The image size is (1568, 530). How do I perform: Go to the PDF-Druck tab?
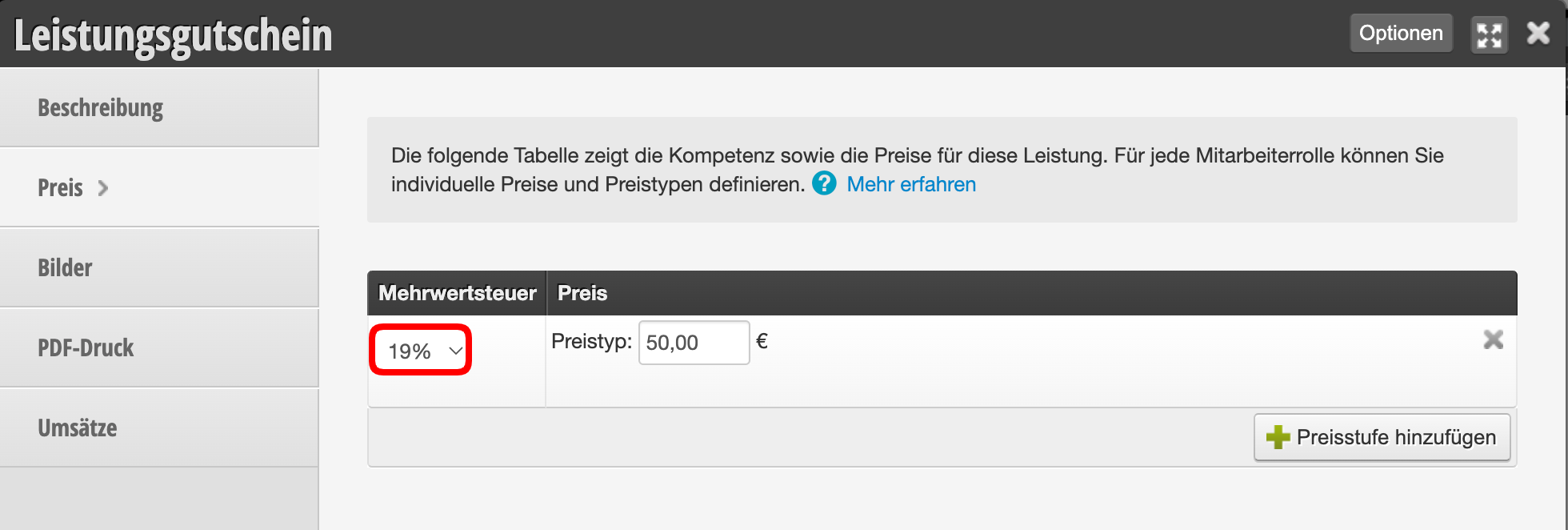[x=159, y=347]
